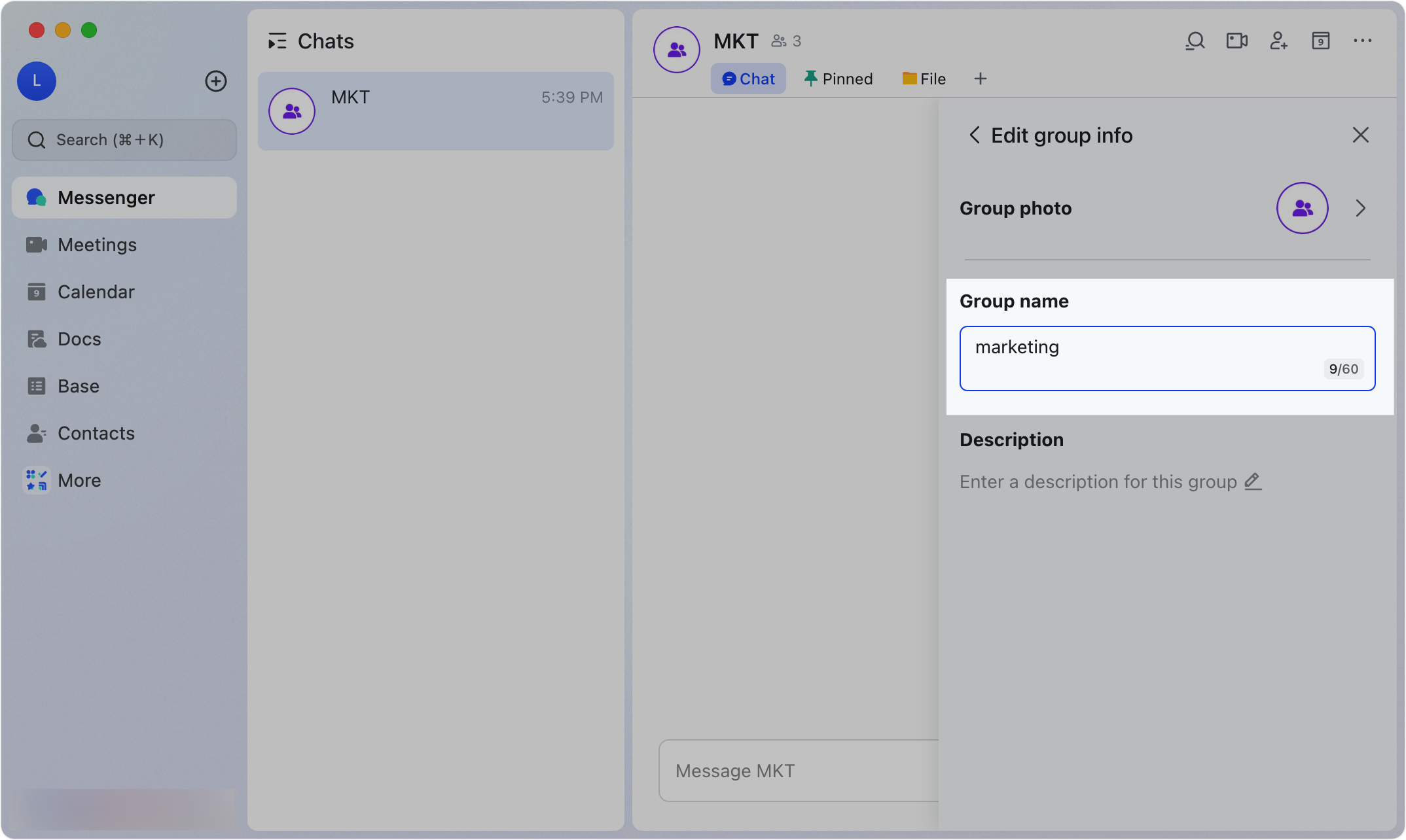Open Docs in the sidebar
This screenshot has width=1406, height=840.
point(124,339)
